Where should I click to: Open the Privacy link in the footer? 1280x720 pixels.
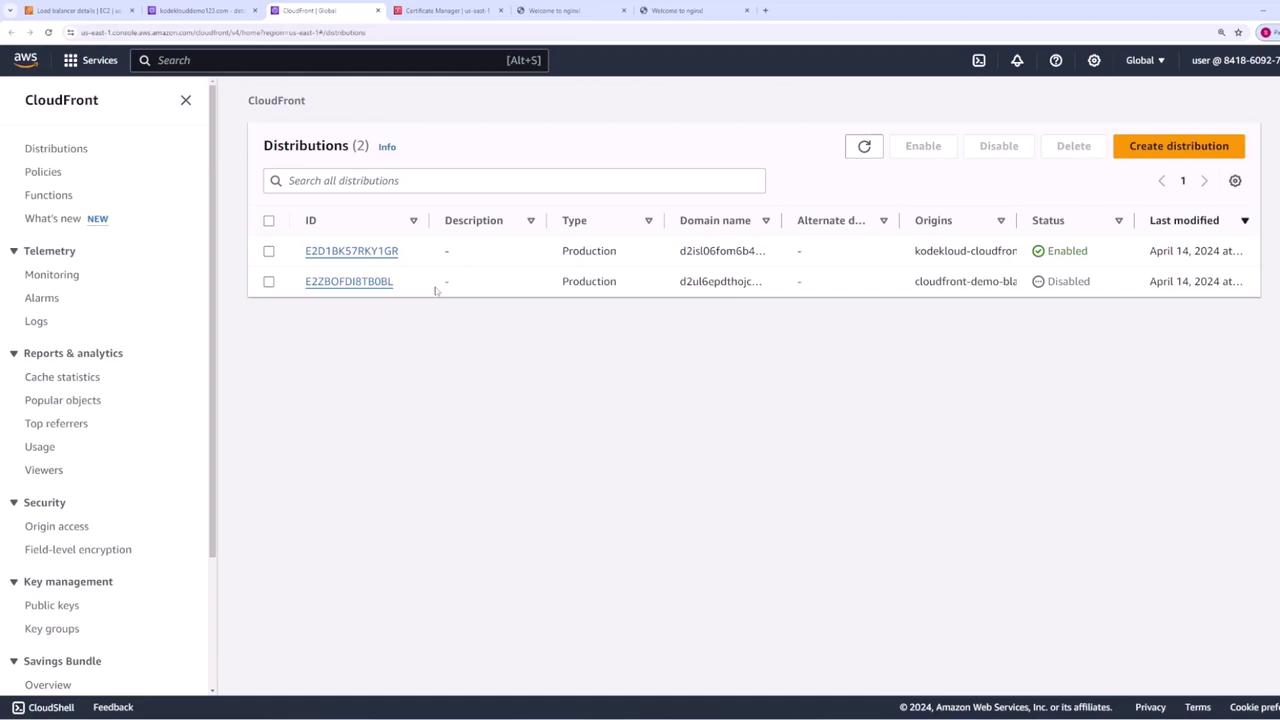tap(1150, 707)
